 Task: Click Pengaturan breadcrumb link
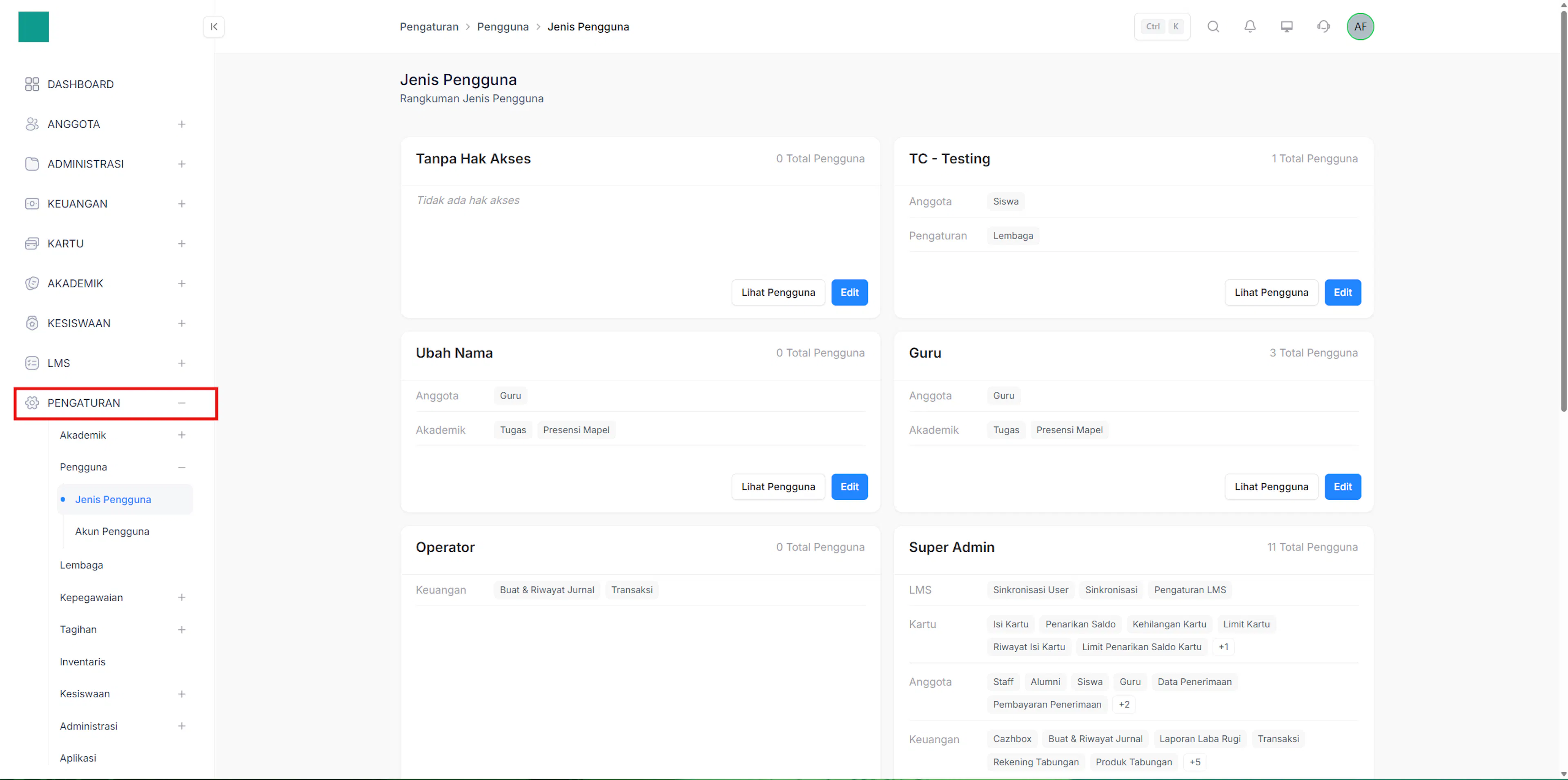429,27
